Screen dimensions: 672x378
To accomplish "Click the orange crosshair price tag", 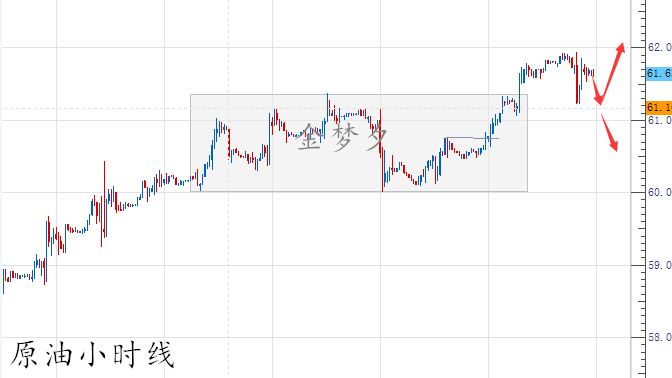I will [x=659, y=107].
